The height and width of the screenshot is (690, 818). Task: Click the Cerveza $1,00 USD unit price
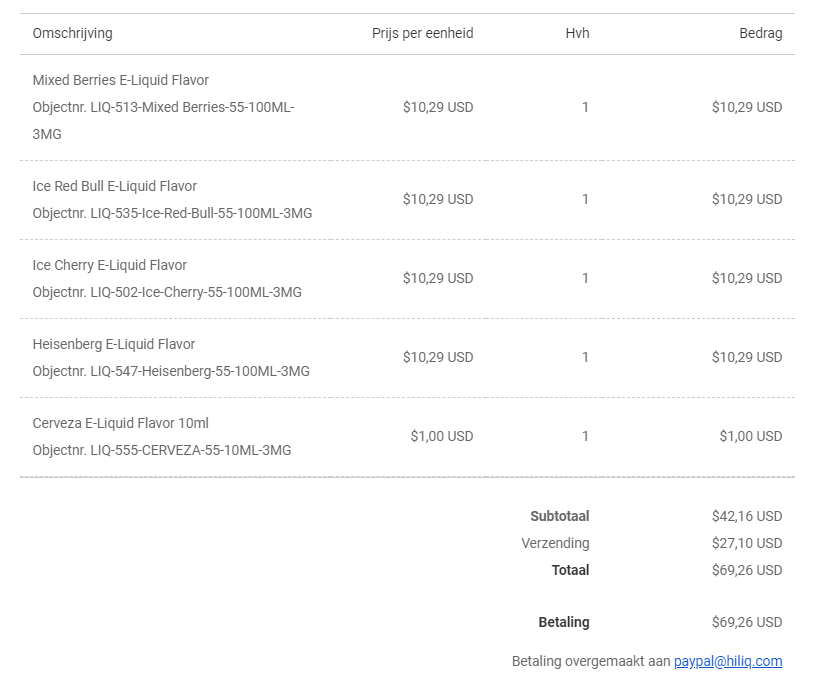pos(441,436)
